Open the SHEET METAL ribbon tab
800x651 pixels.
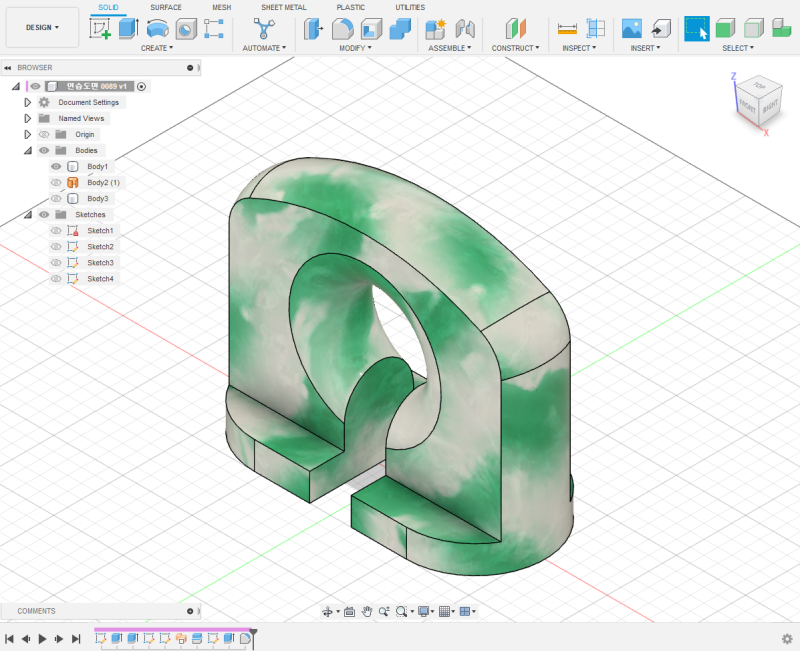[283, 8]
